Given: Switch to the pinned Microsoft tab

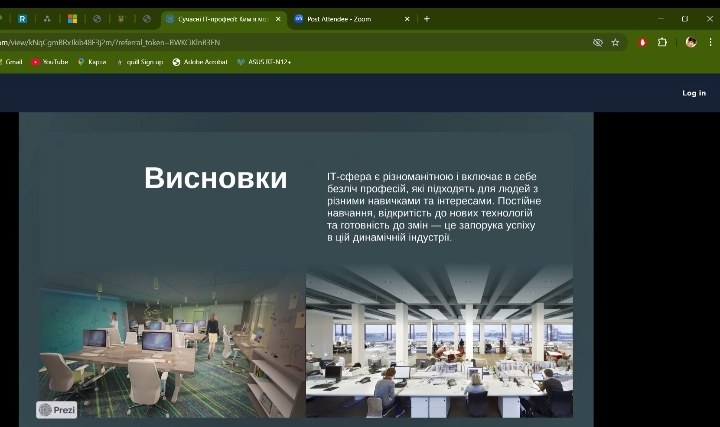Looking at the screenshot, I should tap(72, 19).
